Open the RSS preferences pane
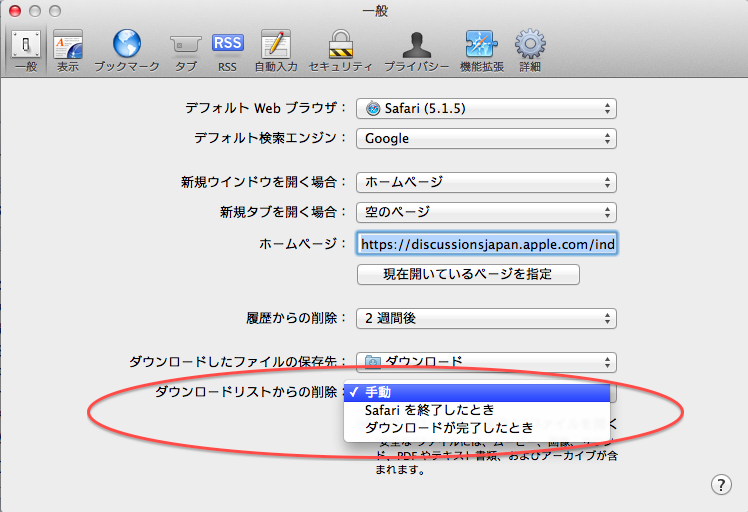The image size is (748, 512). (228, 50)
